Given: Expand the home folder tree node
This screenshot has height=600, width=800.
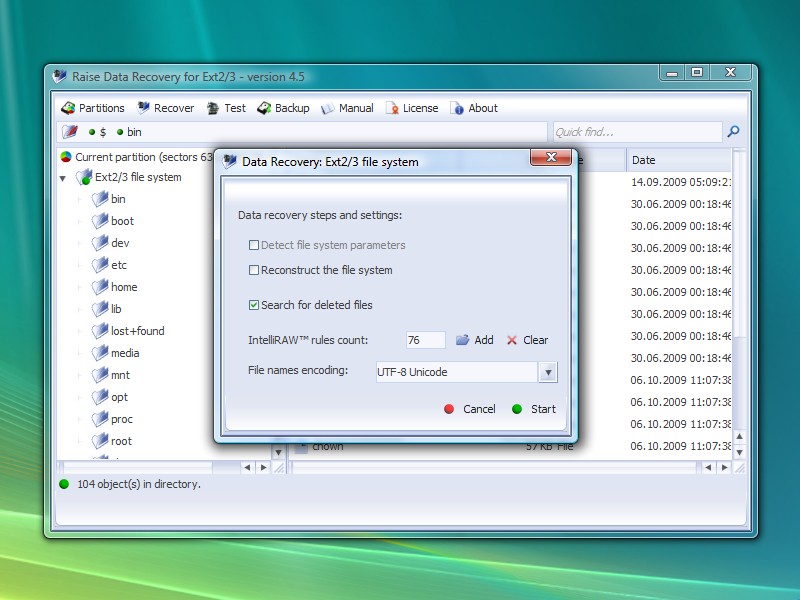Looking at the screenshot, I should pyautogui.click(x=79, y=287).
